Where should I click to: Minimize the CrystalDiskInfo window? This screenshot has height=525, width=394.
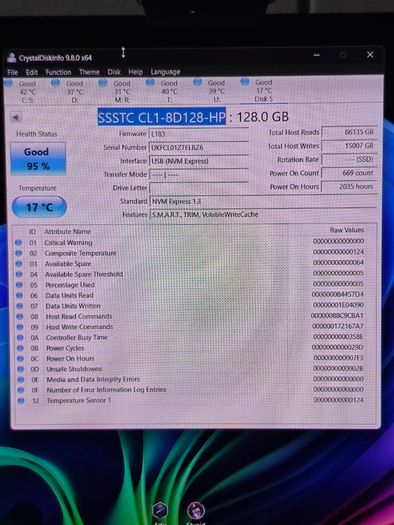(x=317, y=55)
